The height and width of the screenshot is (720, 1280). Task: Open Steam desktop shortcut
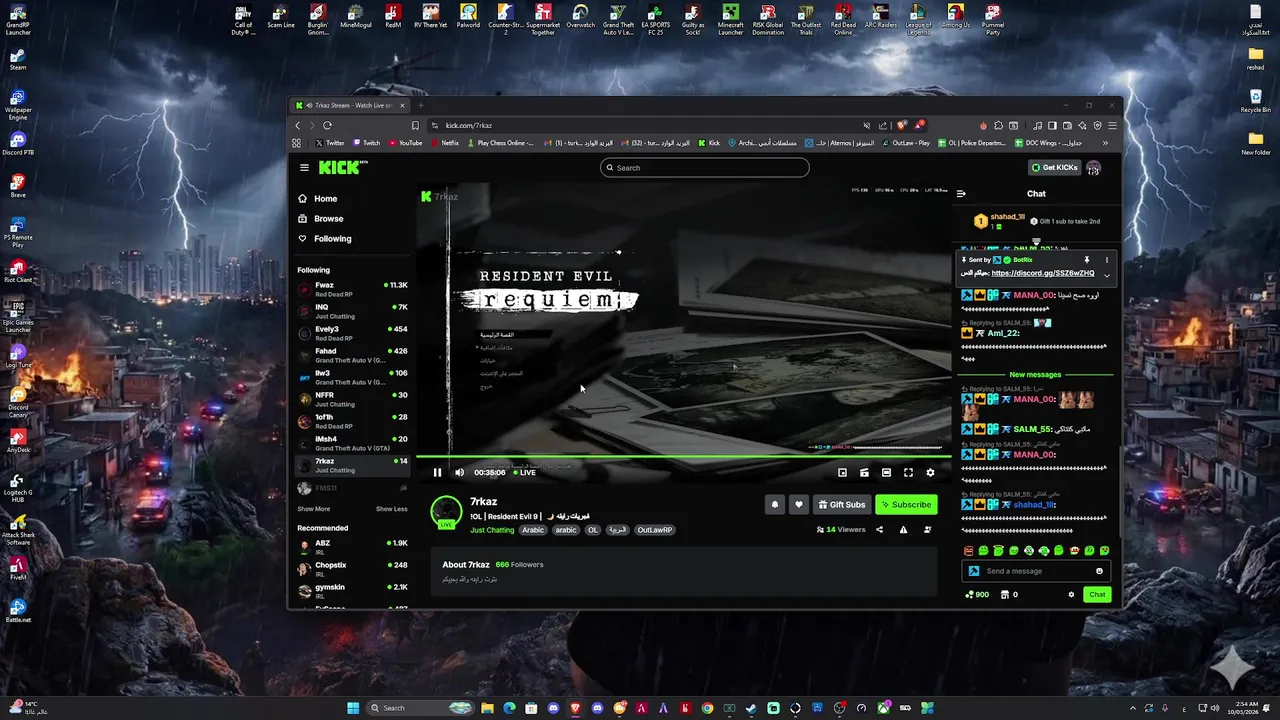18,58
